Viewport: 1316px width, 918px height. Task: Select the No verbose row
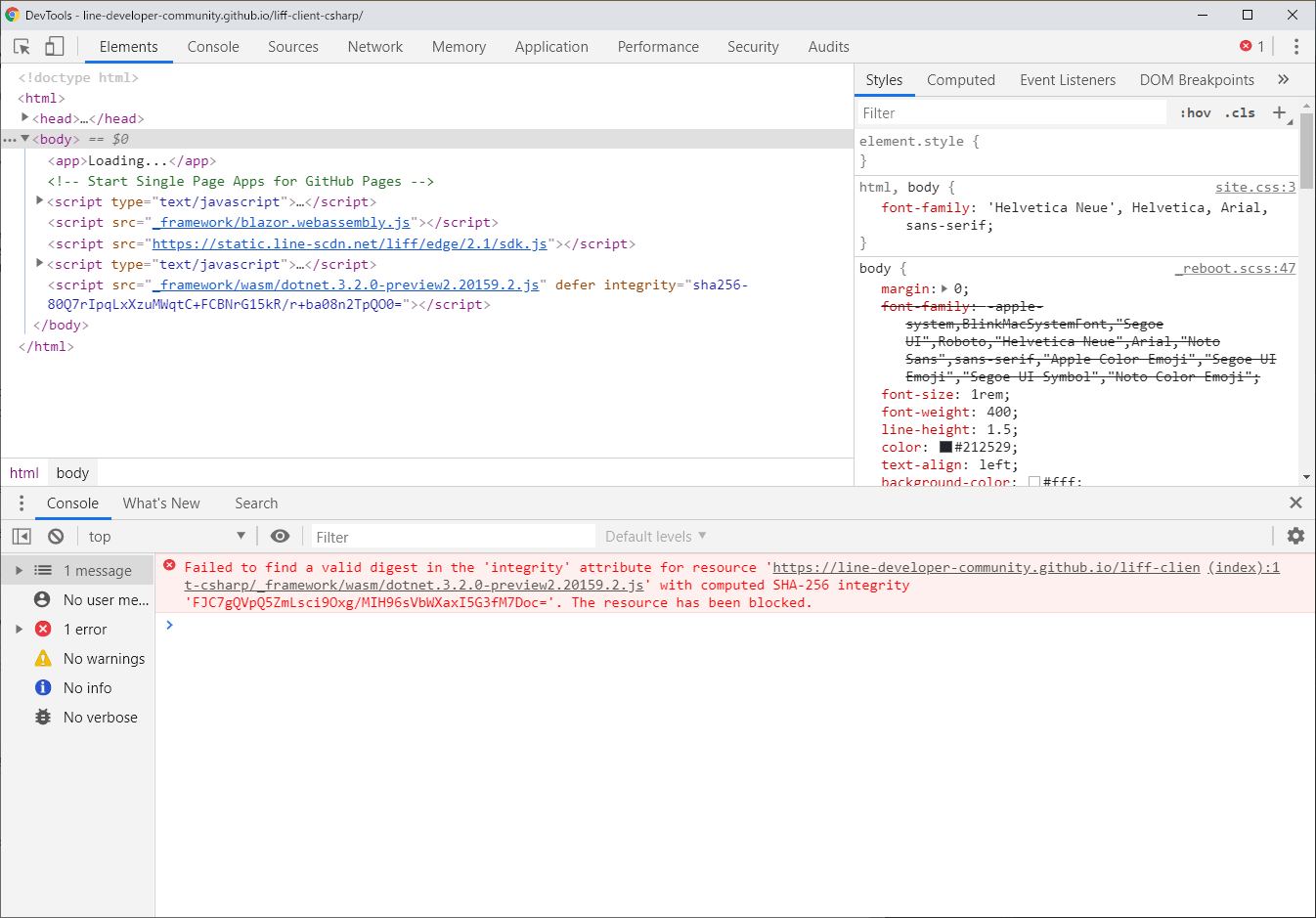click(x=77, y=717)
